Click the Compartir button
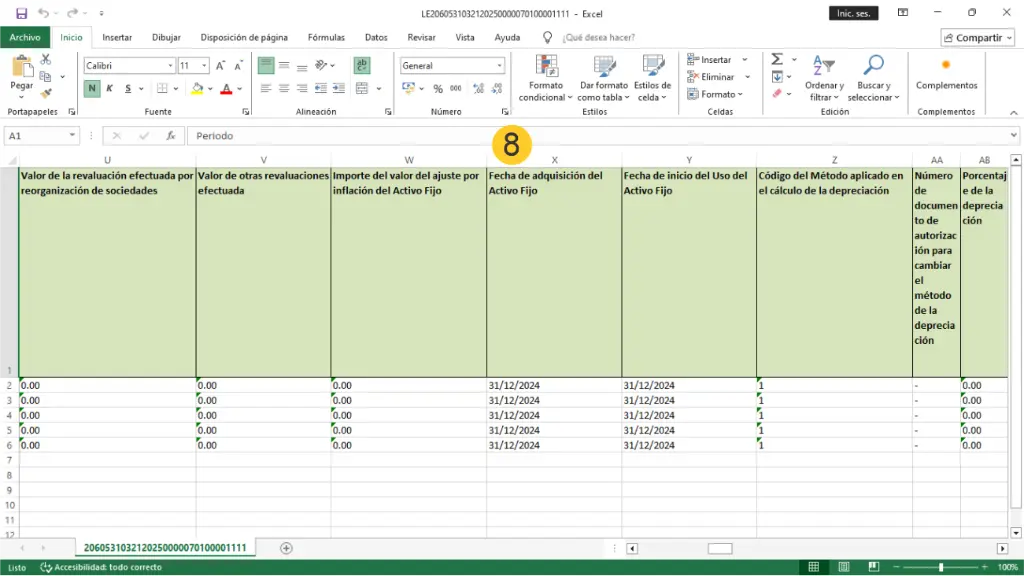 coord(977,37)
